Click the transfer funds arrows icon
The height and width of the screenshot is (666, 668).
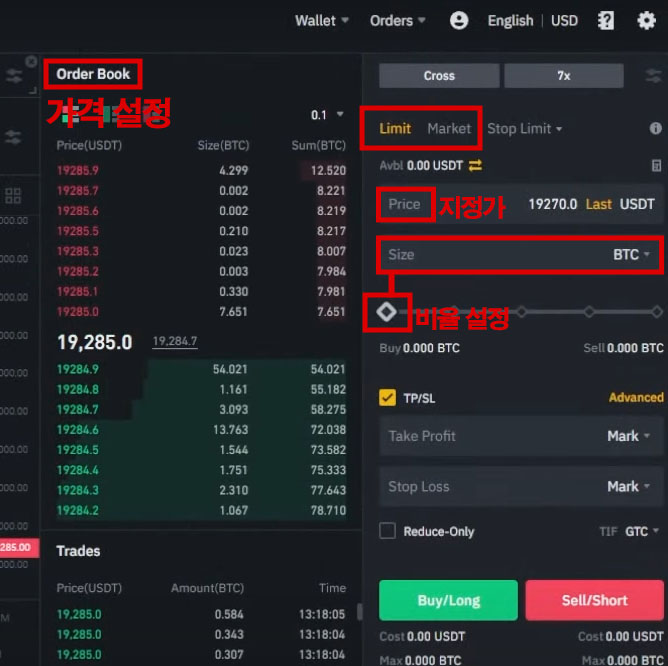point(475,165)
